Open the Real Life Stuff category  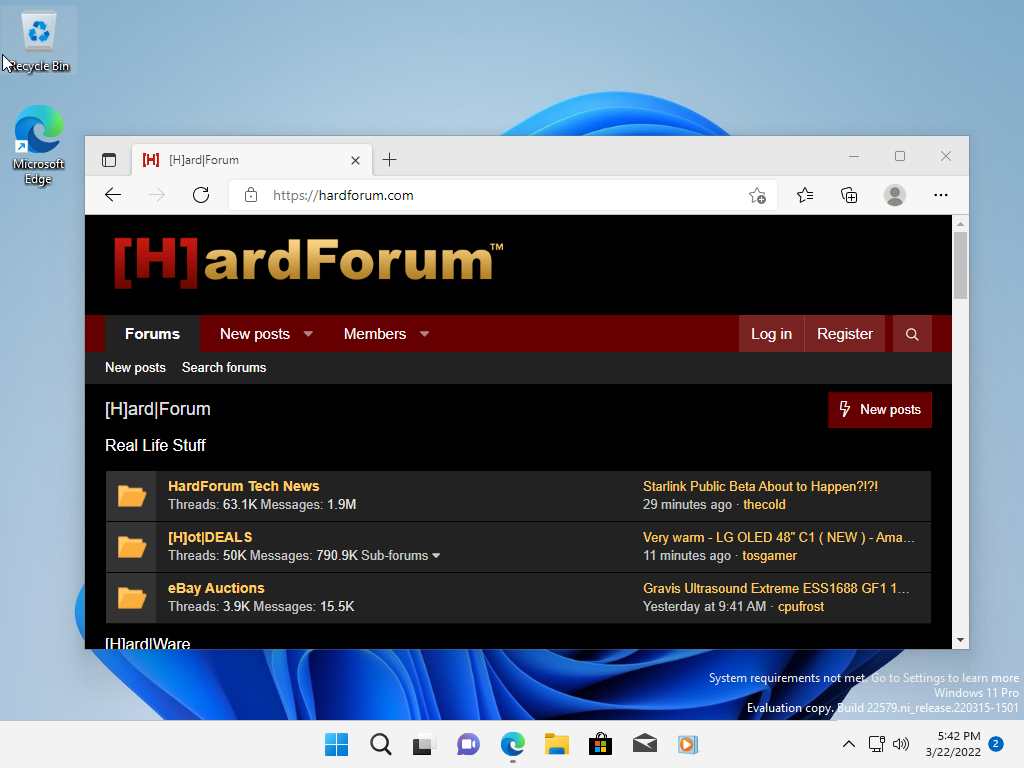[x=155, y=445]
